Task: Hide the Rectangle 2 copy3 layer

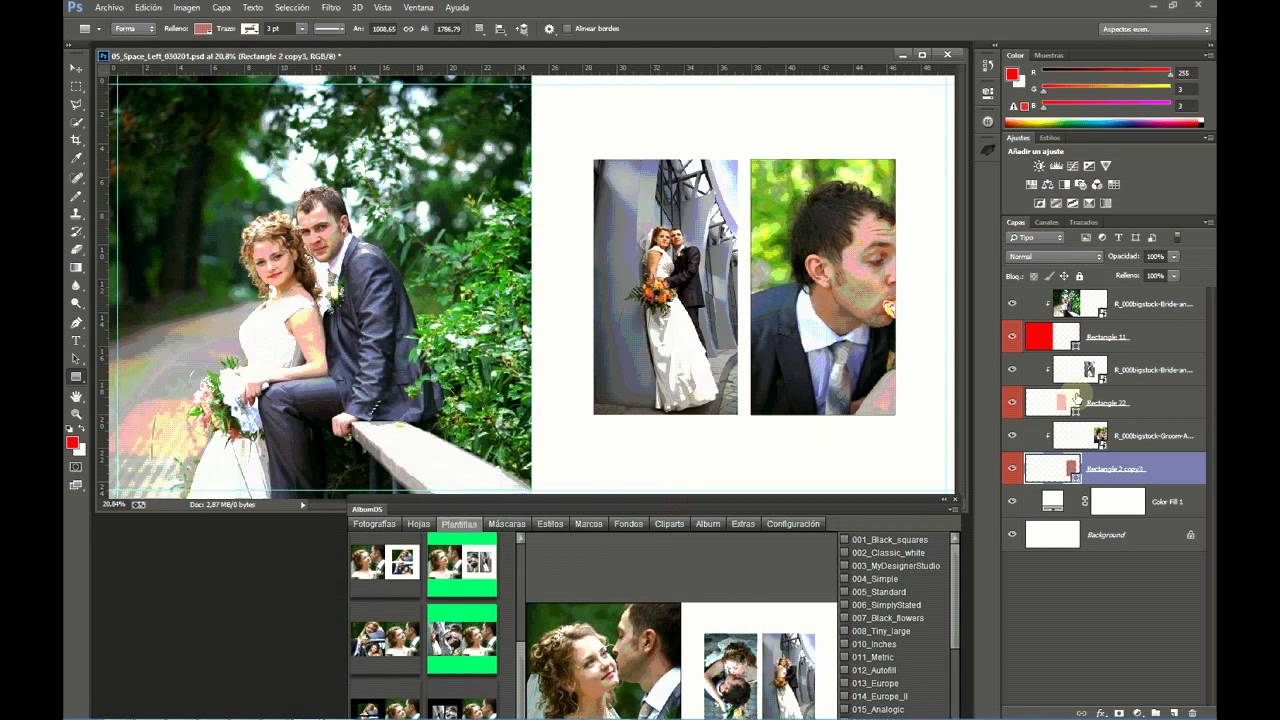Action: point(1012,468)
